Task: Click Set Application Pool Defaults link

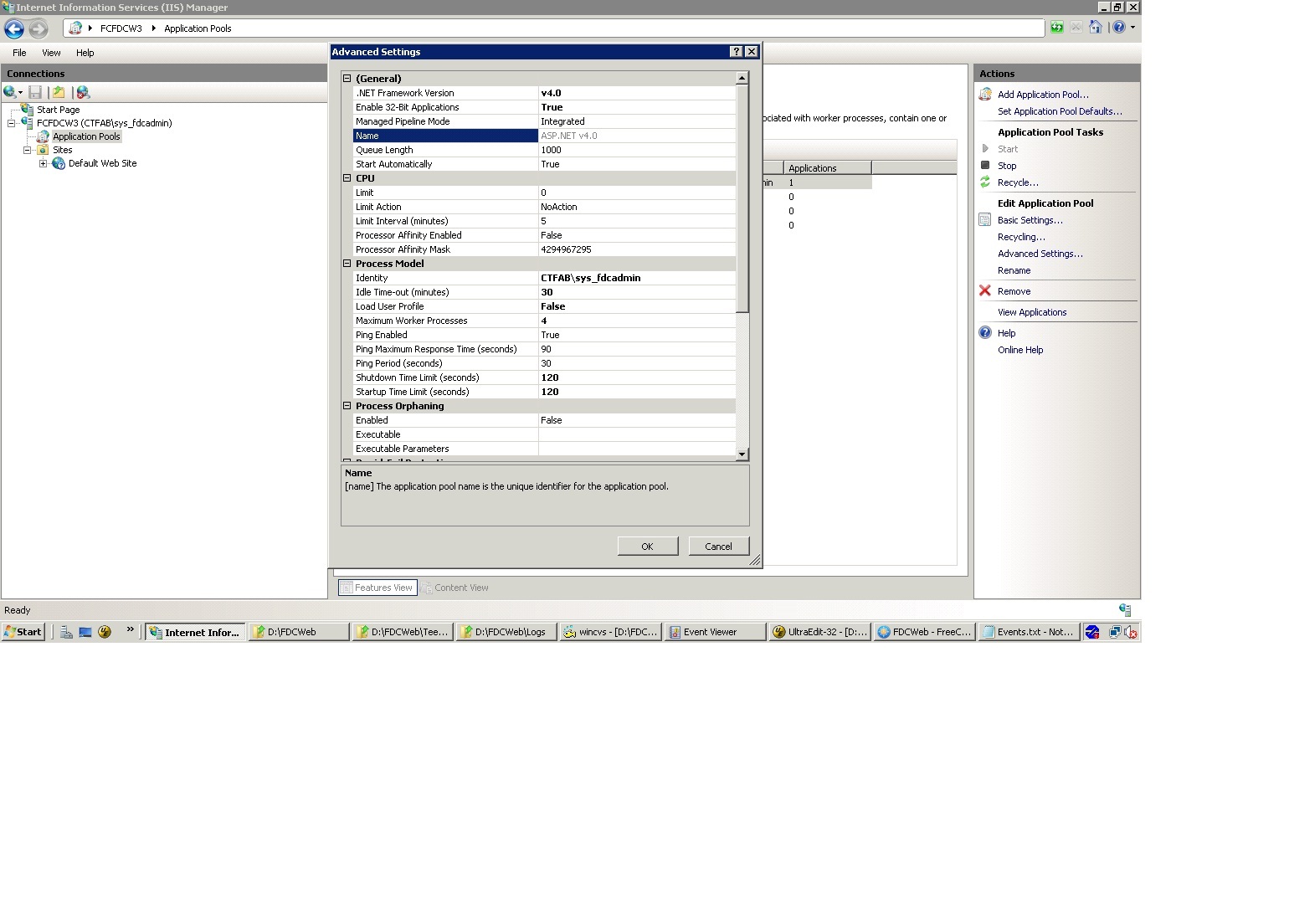Action: [x=1060, y=111]
